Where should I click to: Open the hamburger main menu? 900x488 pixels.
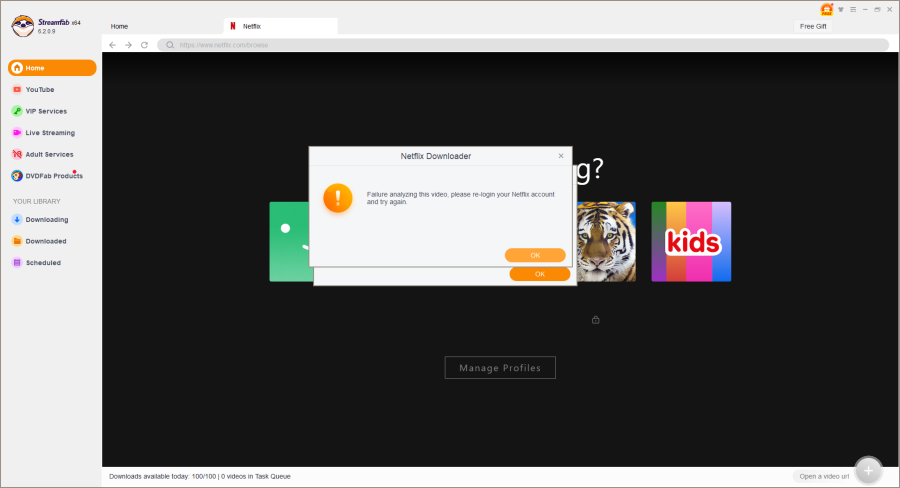tap(853, 9)
